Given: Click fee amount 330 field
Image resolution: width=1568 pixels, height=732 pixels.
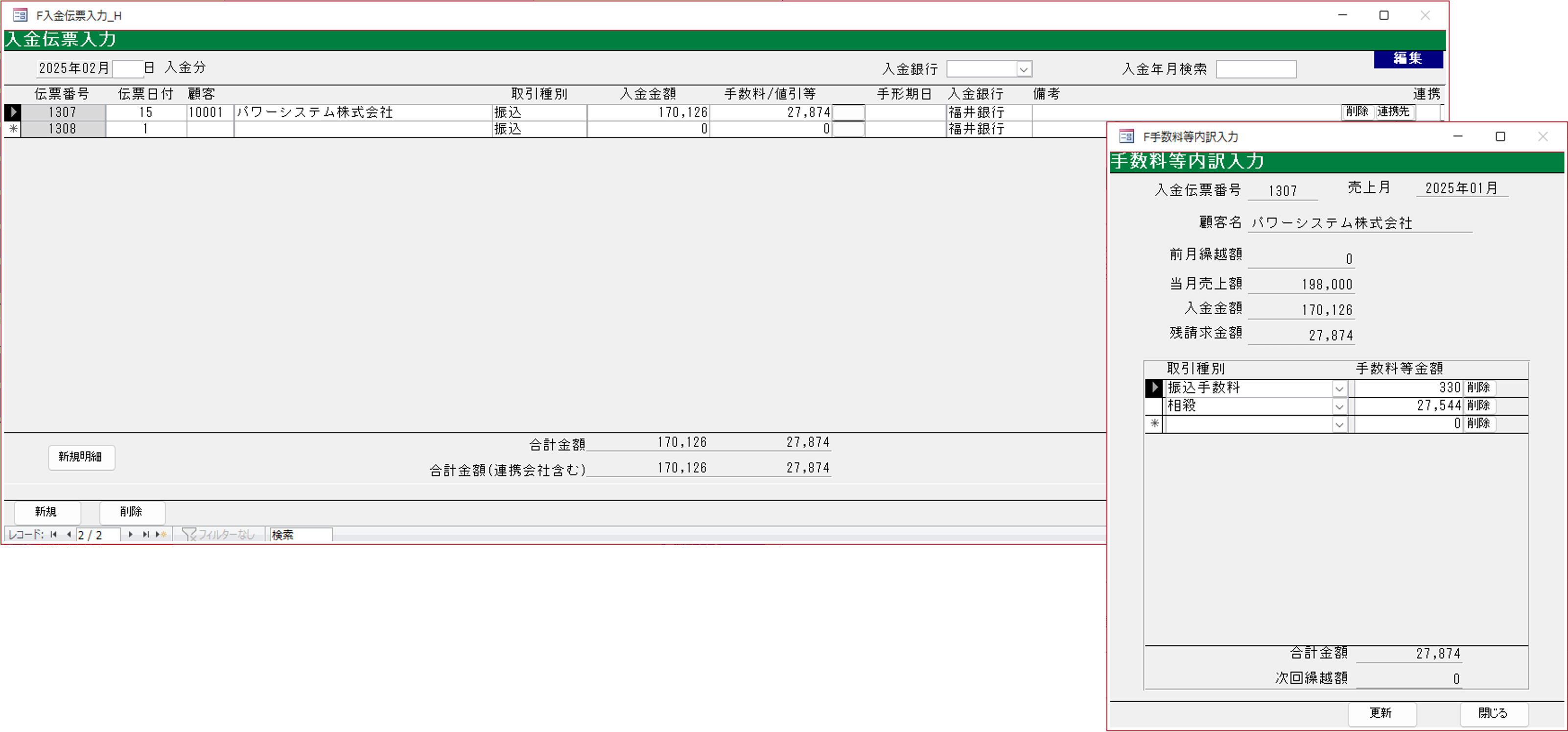Looking at the screenshot, I should [1408, 388].
